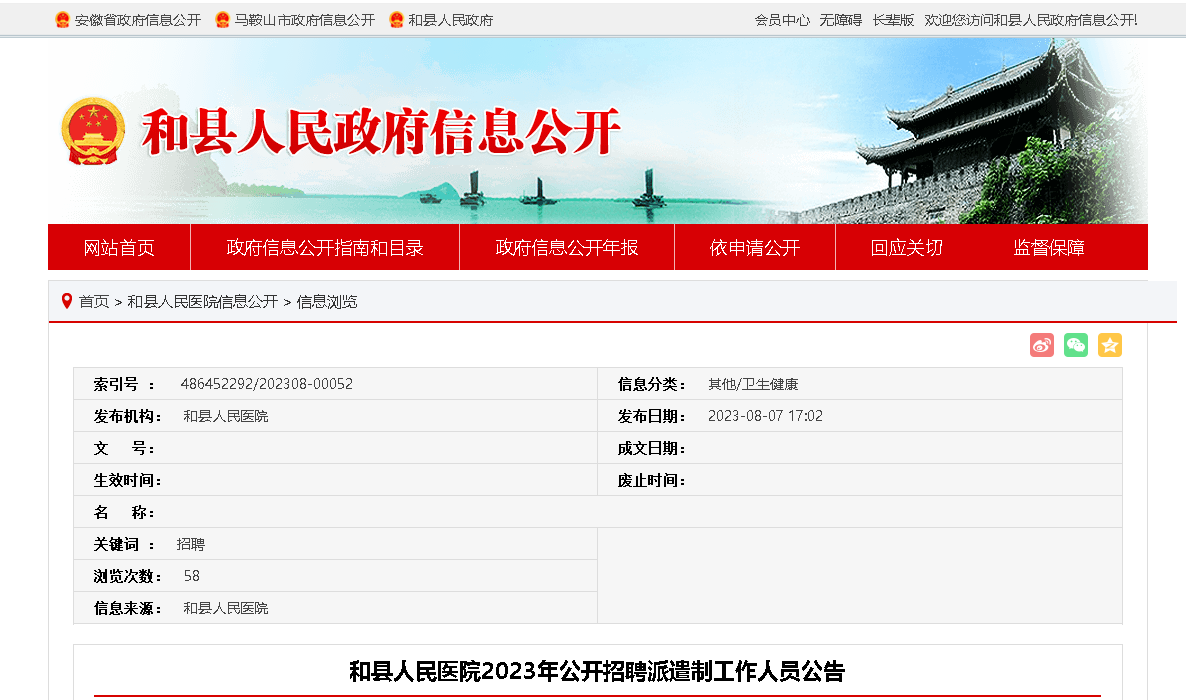
Task: Click the 发布日期 label
Action: (x=651, y=416)
